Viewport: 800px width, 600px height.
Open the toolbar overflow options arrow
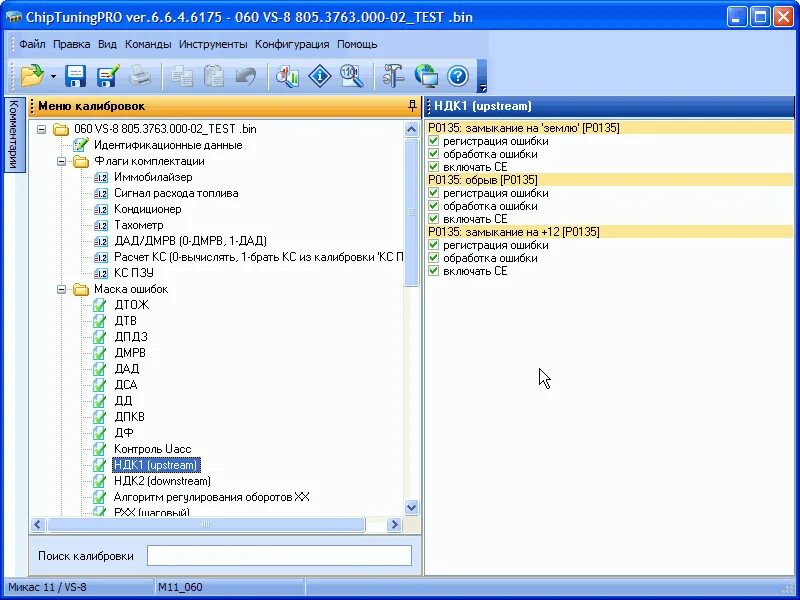(x=482, y=88)
